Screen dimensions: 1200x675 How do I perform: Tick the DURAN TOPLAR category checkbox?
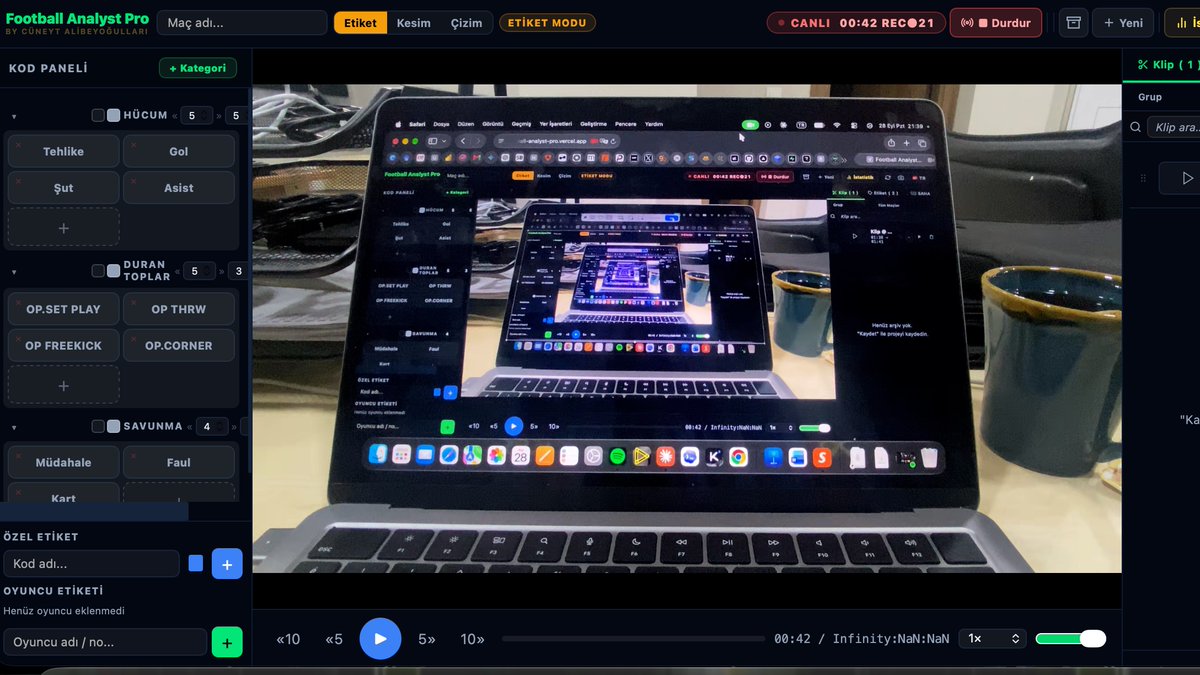98,271
